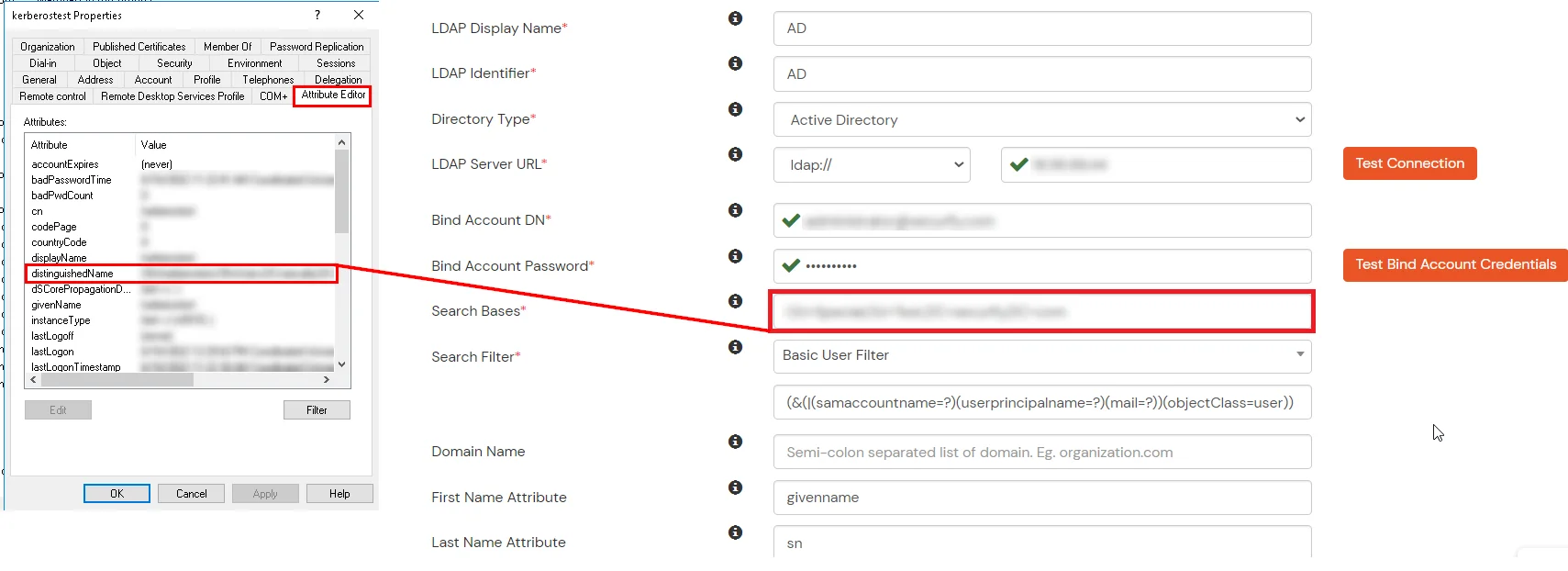Viewport: 1568px width, 571px height.
Task: Open the Directory Type dropdown
Action: pyautogui.click(x=1042, y=119)
